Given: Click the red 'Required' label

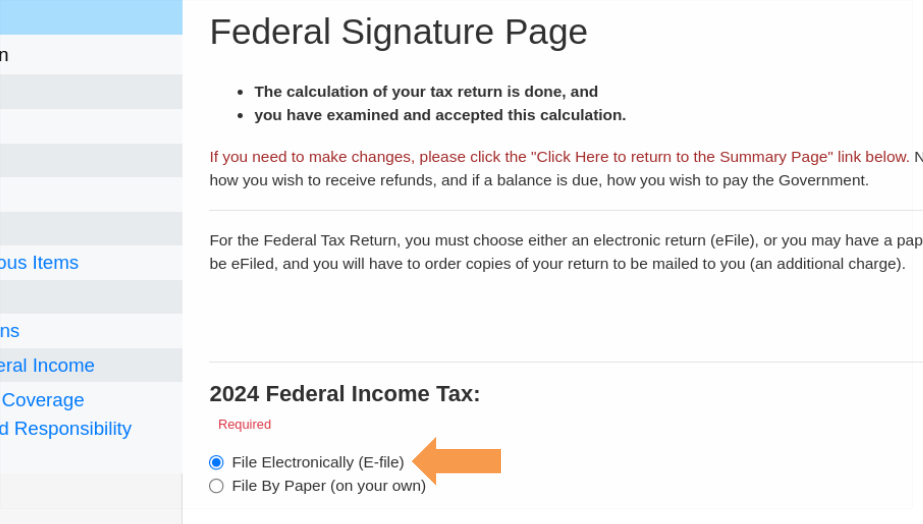Looking at the screenshot, I should [244, 424].
